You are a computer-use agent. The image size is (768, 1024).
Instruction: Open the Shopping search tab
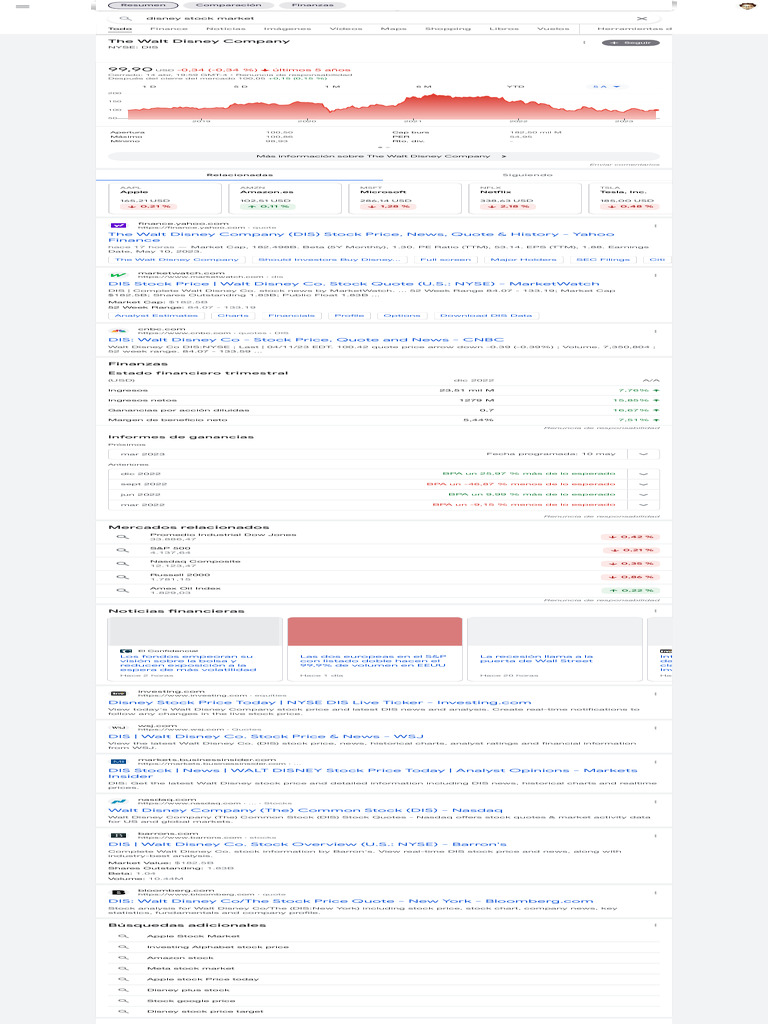[448, 29]
